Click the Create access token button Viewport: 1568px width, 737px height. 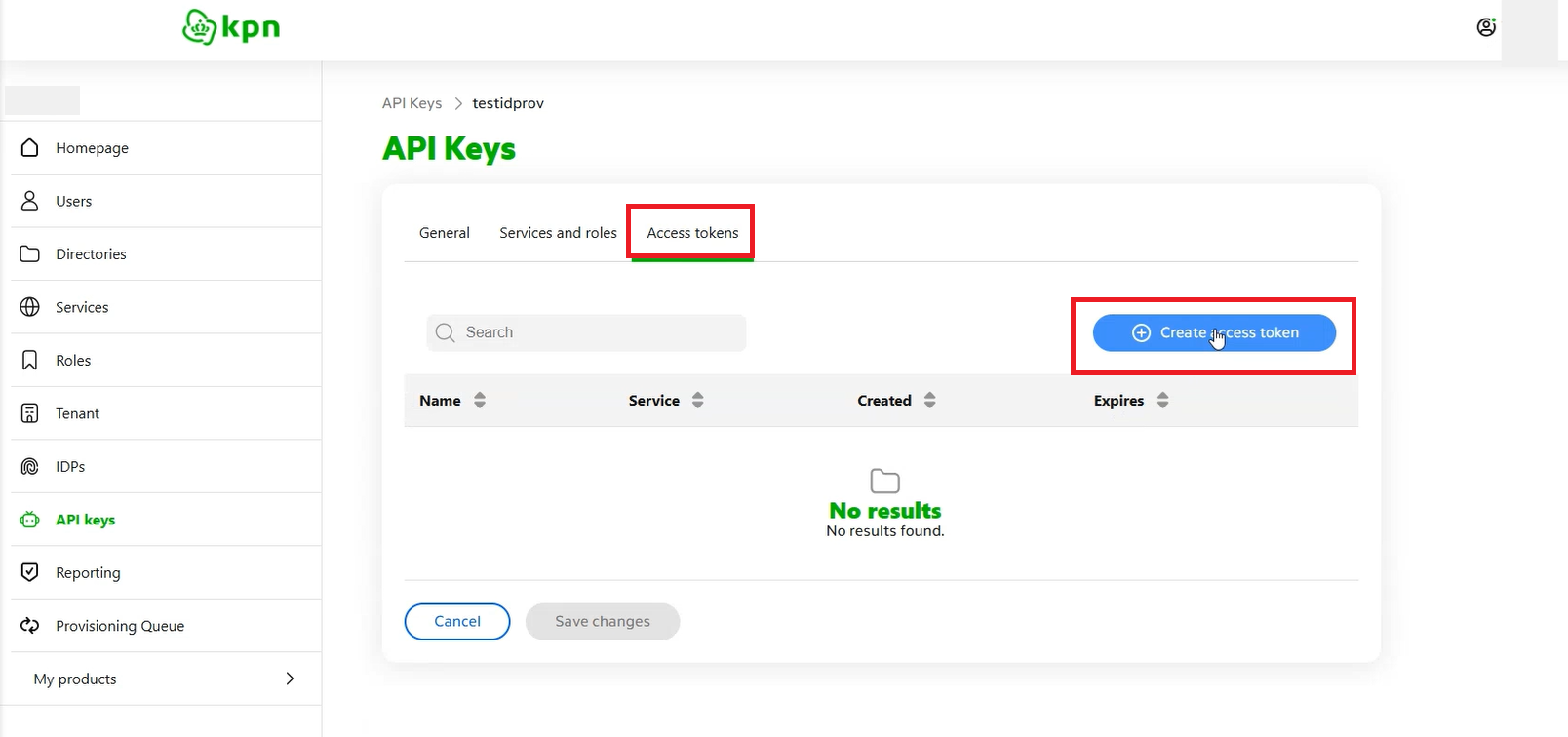[x=1214, y=332]
